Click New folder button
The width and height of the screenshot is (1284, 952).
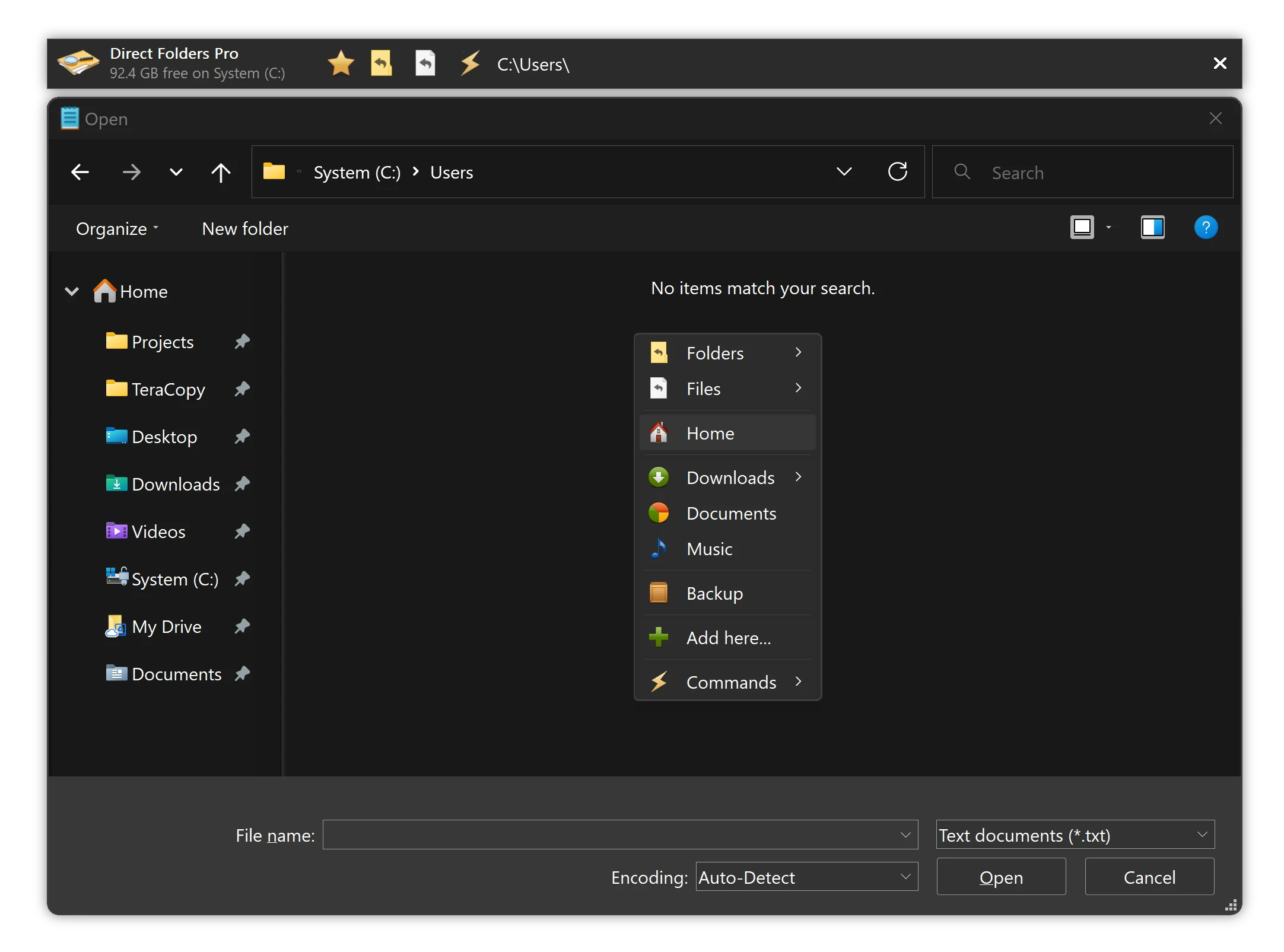pyautogui.click(x=245, y=228)
